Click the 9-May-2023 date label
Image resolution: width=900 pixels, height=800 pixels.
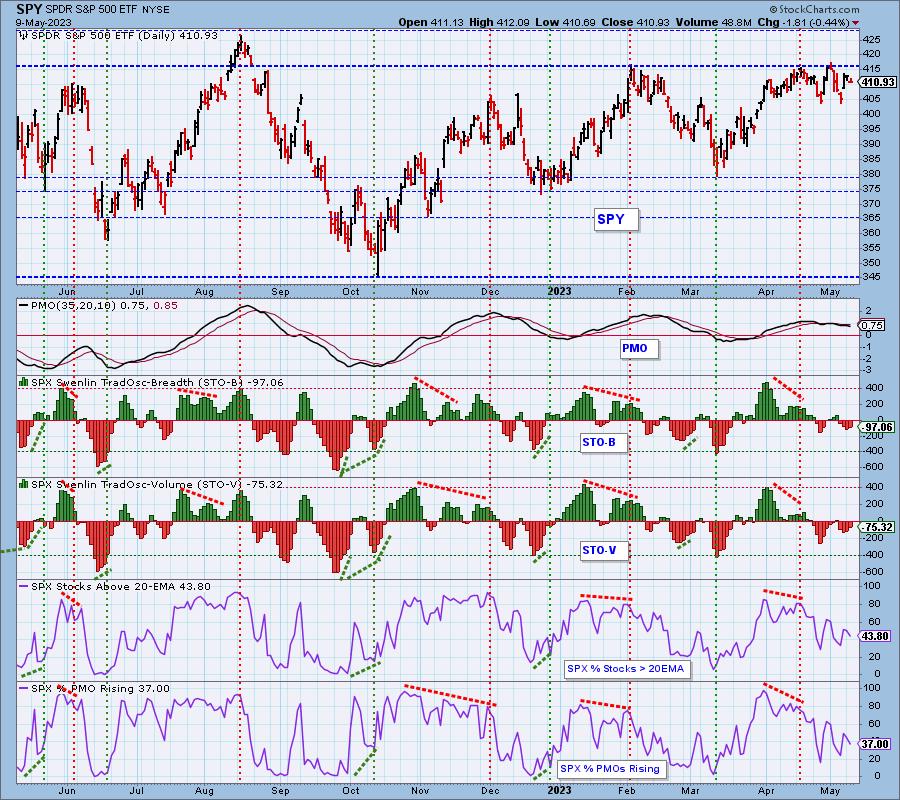(x=44, y=22)
